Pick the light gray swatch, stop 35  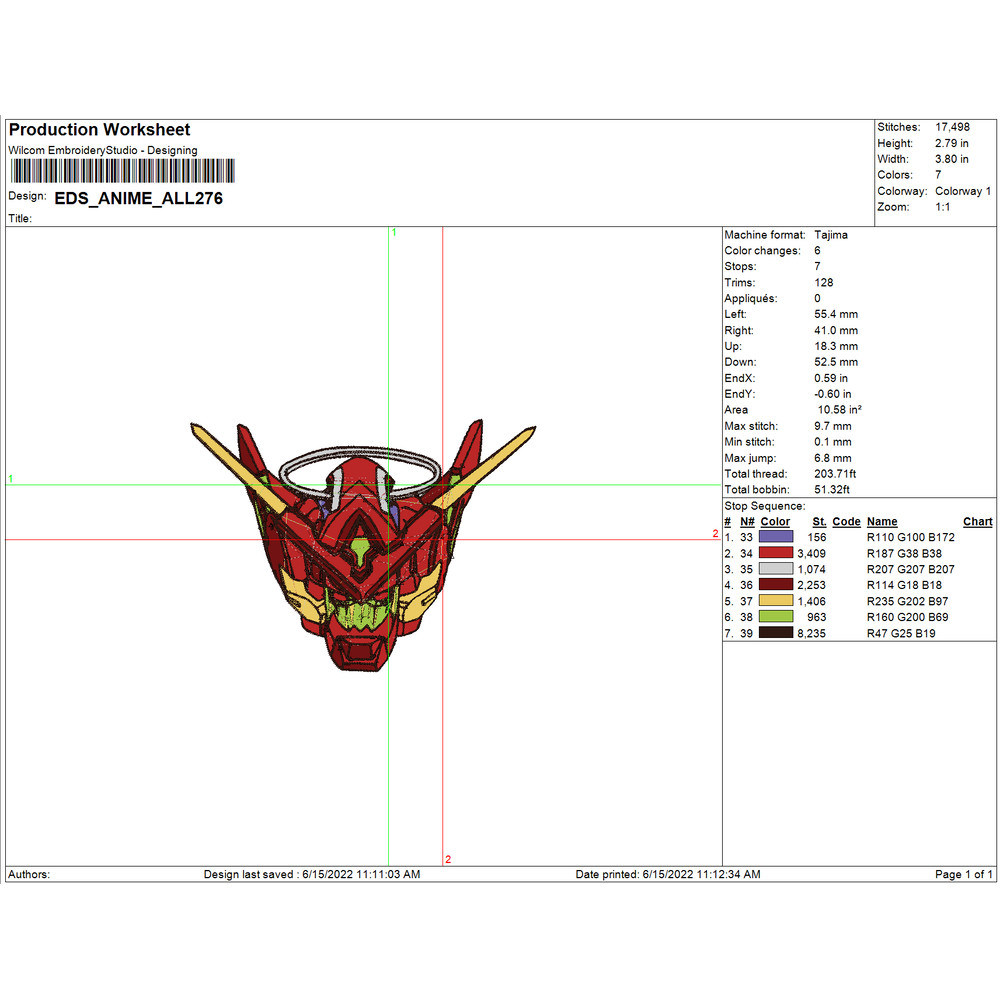pos(776,569)
